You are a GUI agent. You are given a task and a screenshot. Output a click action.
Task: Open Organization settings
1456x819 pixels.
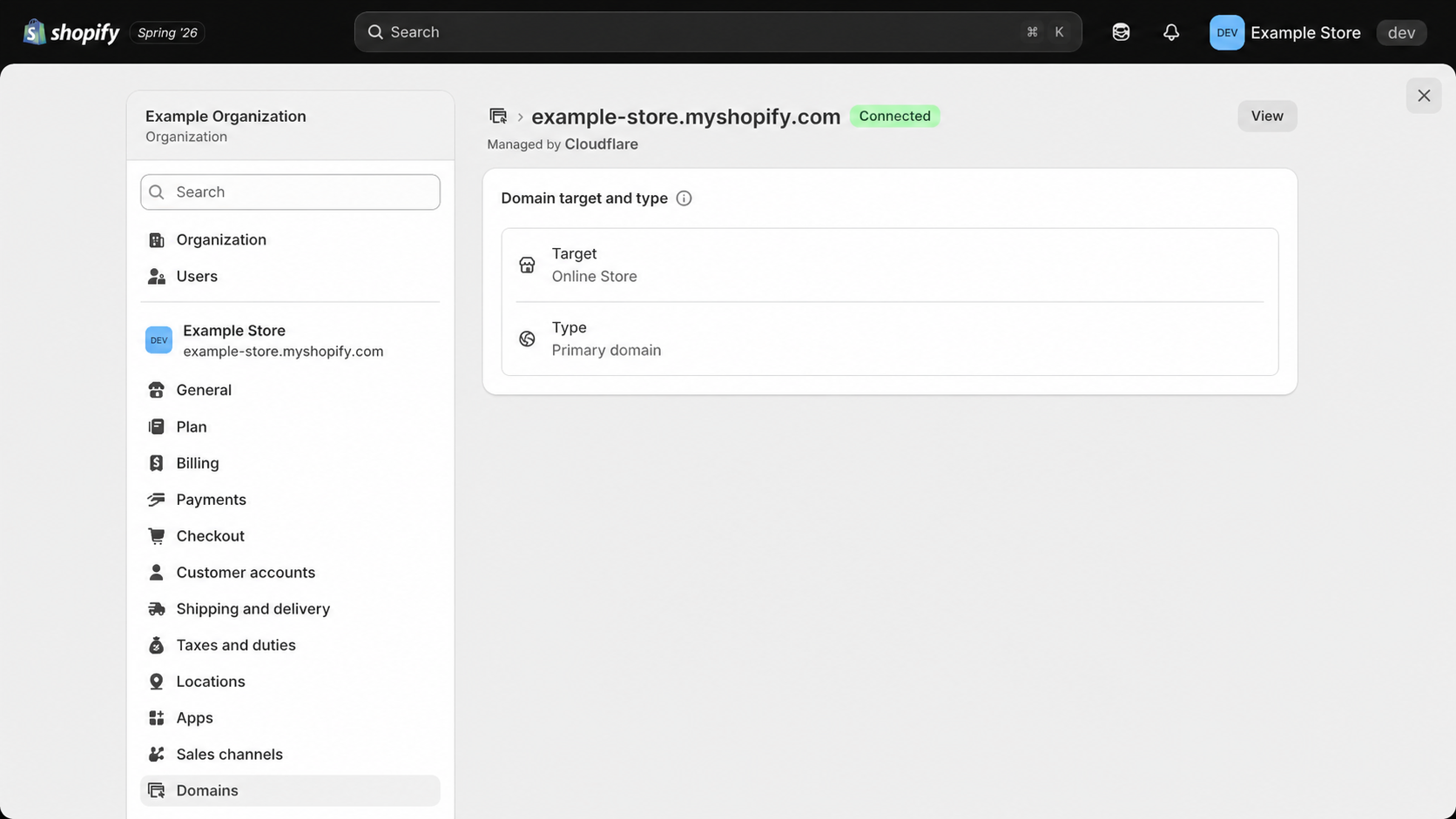click(x=290, y=240)
